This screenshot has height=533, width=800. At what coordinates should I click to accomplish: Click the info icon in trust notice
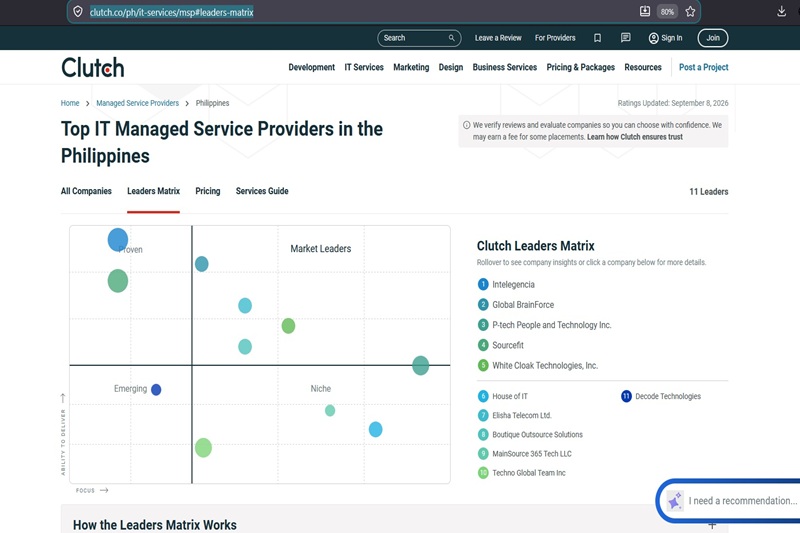[x=466, y=125]
